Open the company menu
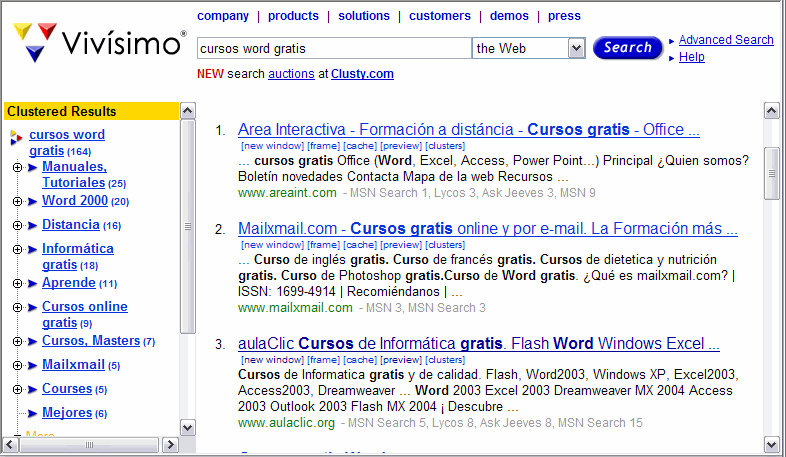 click(x=223, y=16)
